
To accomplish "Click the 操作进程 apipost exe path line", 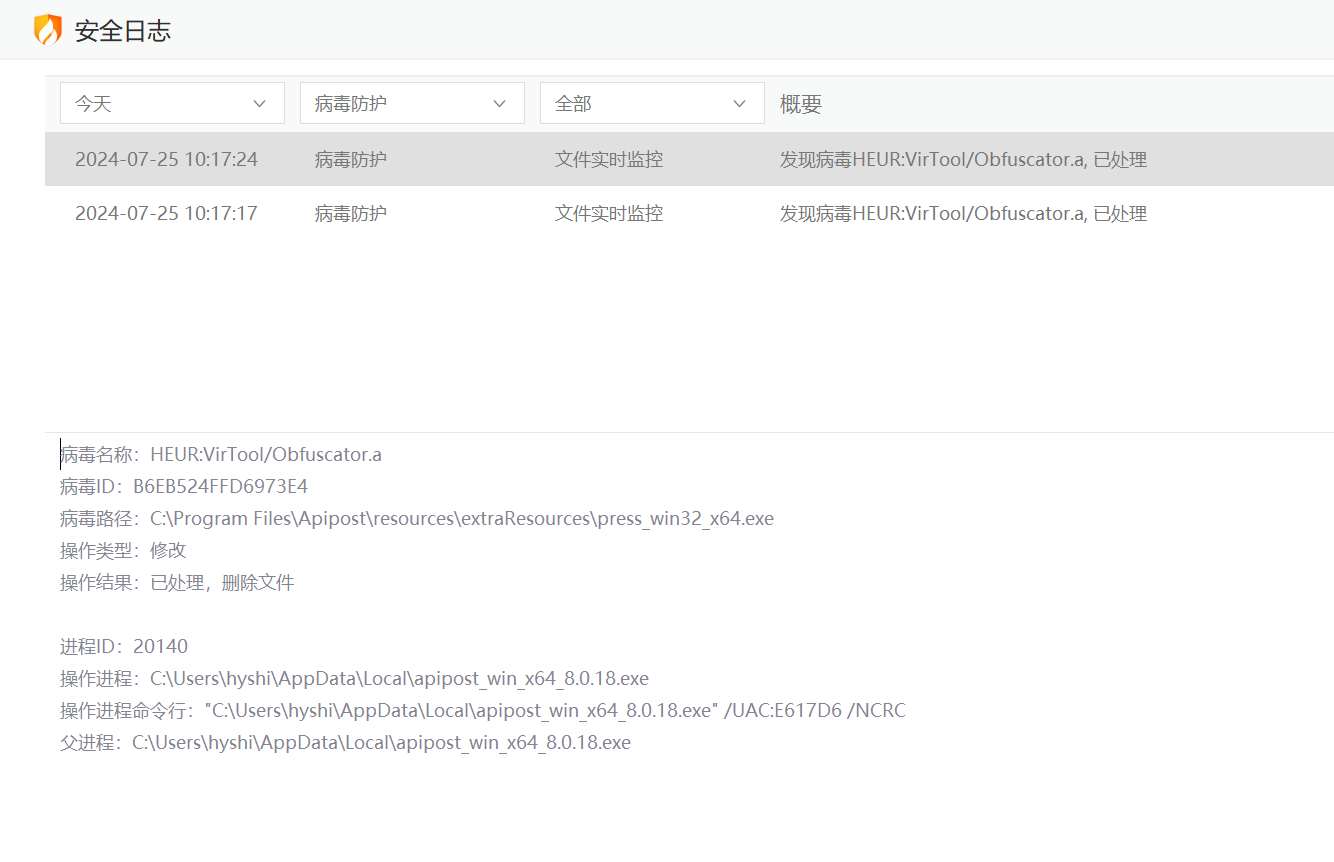I will [x=354, y=679].
